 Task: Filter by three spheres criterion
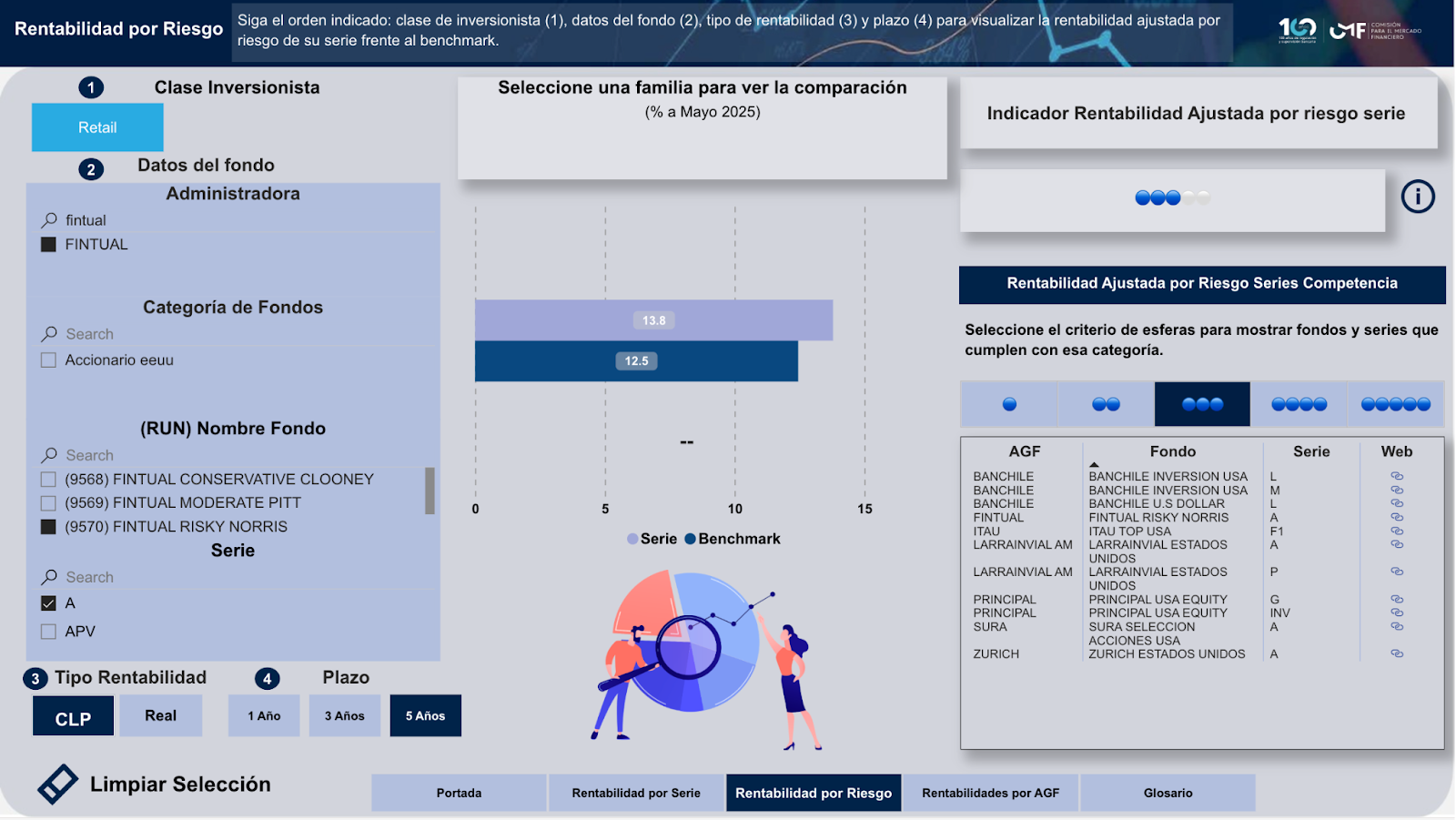pos(1202,404)
